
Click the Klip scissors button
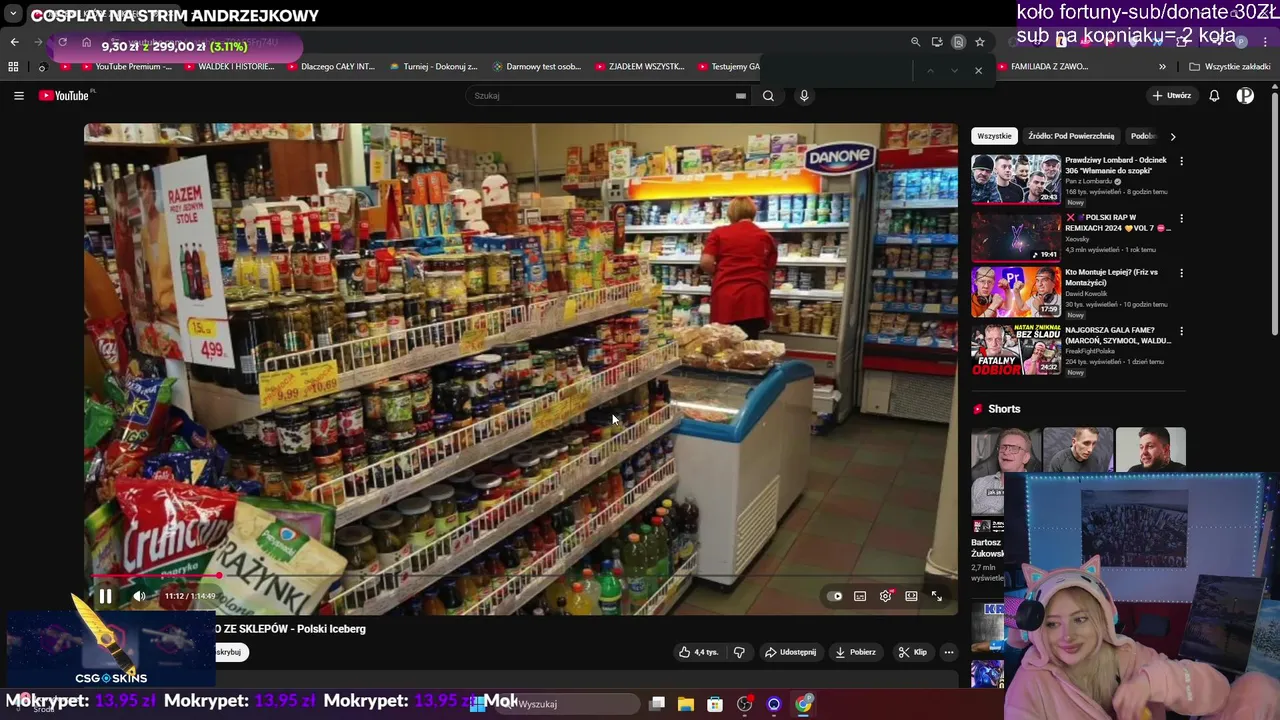click(x=912, y=652)
